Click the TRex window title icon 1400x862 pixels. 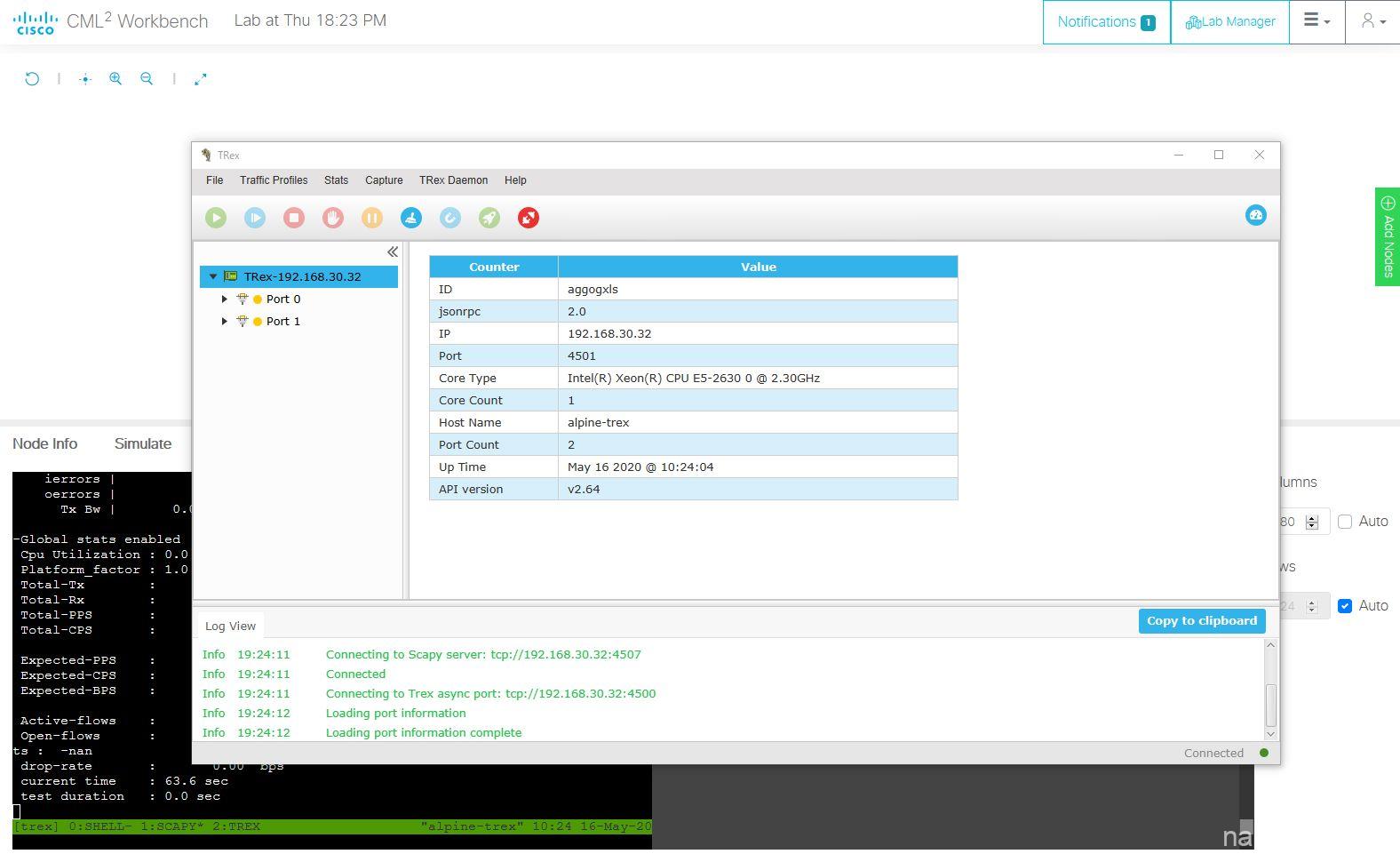pos(206,155)
